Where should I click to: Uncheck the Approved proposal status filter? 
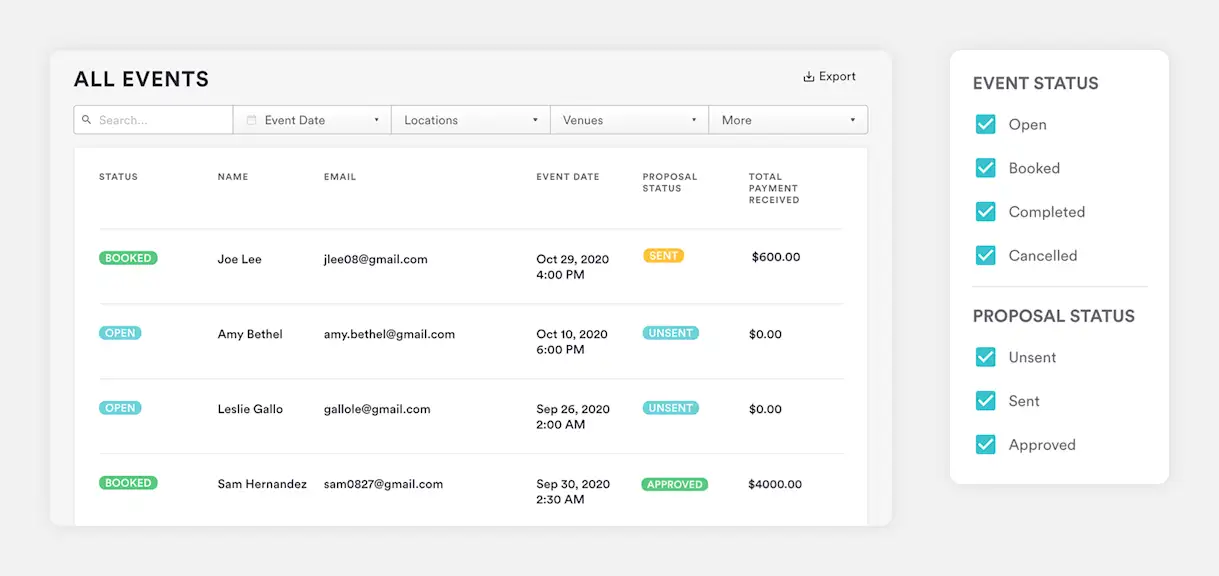[x=986, y=444]
